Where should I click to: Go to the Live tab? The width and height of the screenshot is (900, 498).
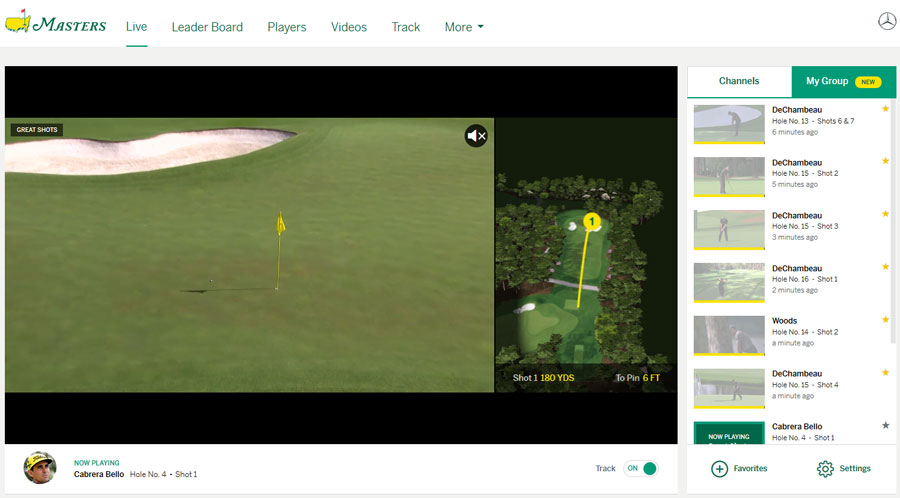(137, 26)
